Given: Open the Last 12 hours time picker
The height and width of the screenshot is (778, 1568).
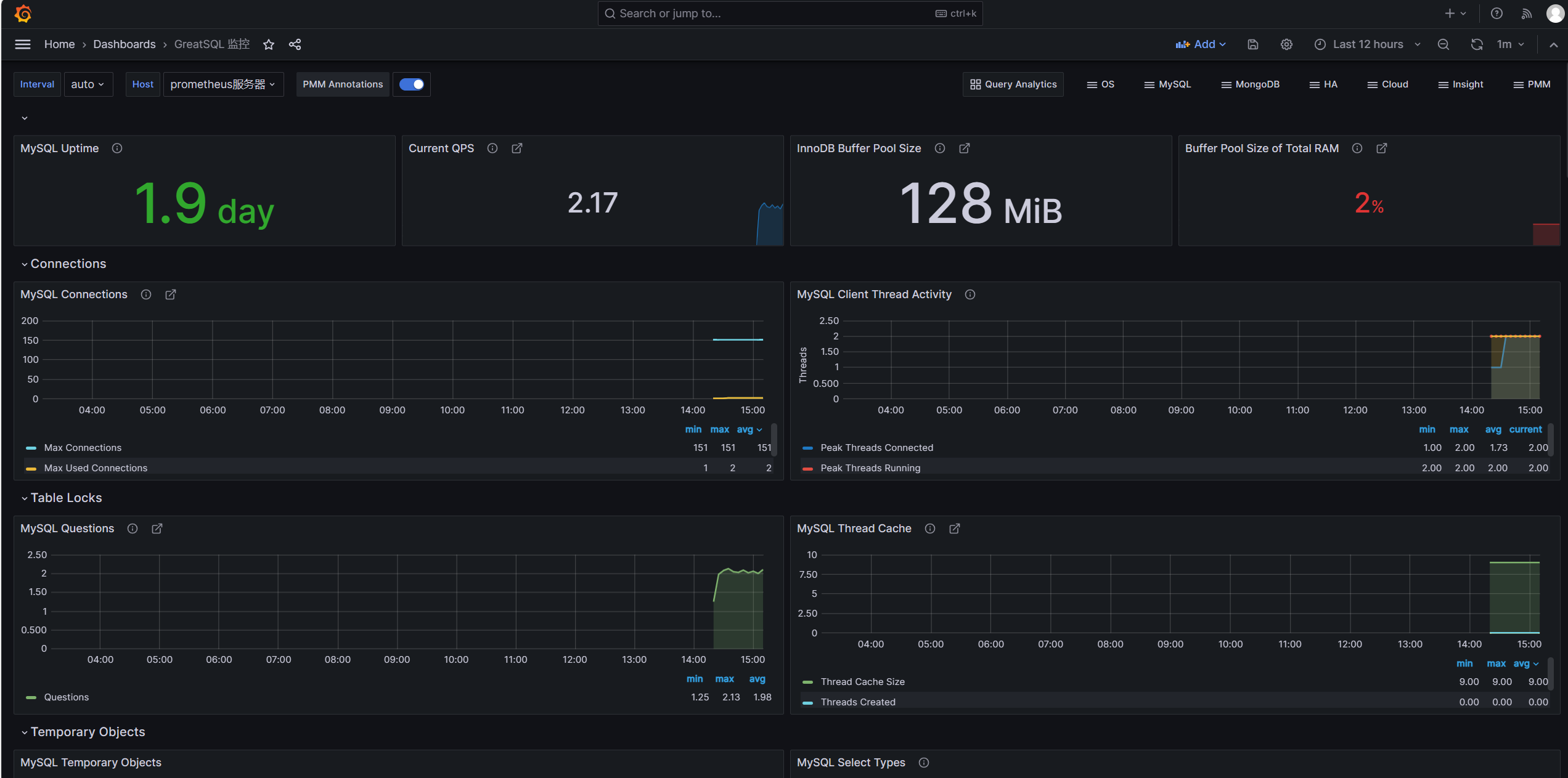Looking at the screenshot, I should click(1368, 44).
